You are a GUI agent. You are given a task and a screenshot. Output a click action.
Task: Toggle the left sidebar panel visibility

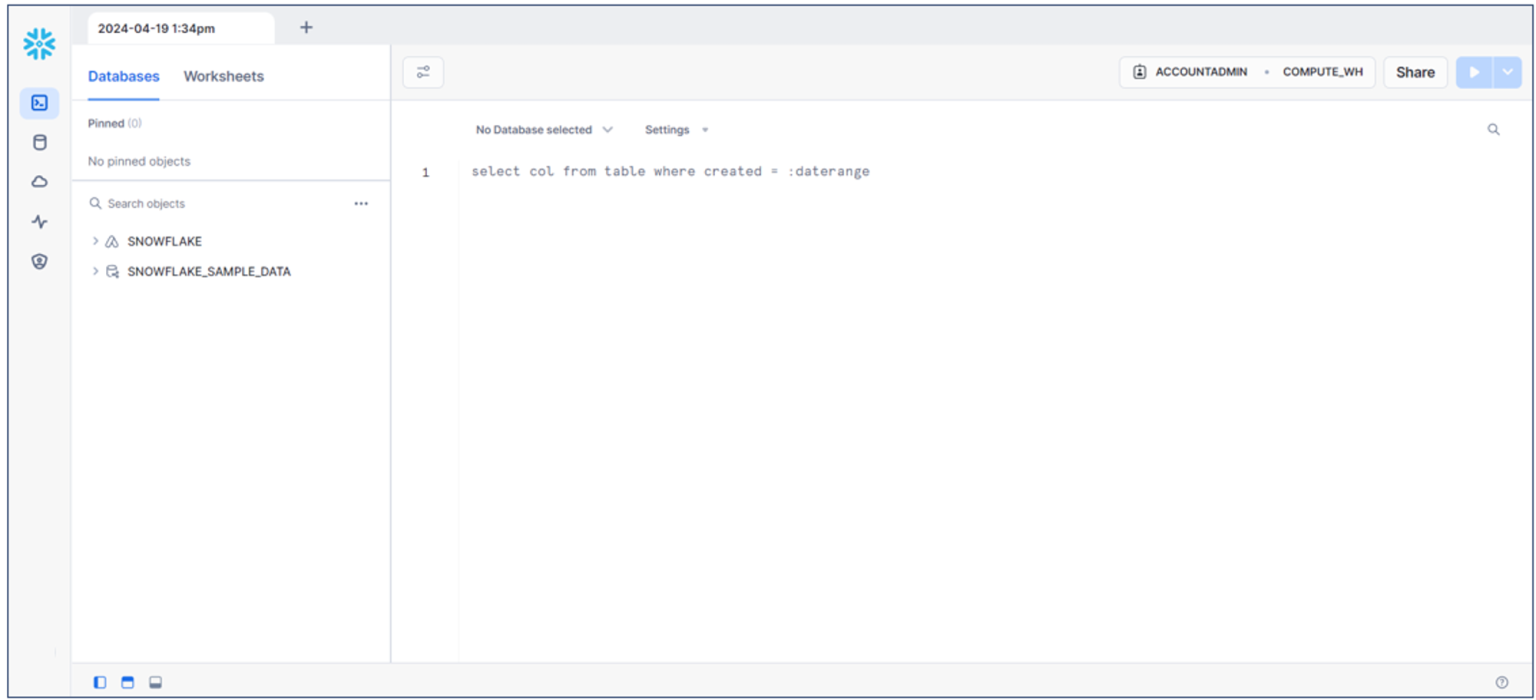(x=100, y=682)
